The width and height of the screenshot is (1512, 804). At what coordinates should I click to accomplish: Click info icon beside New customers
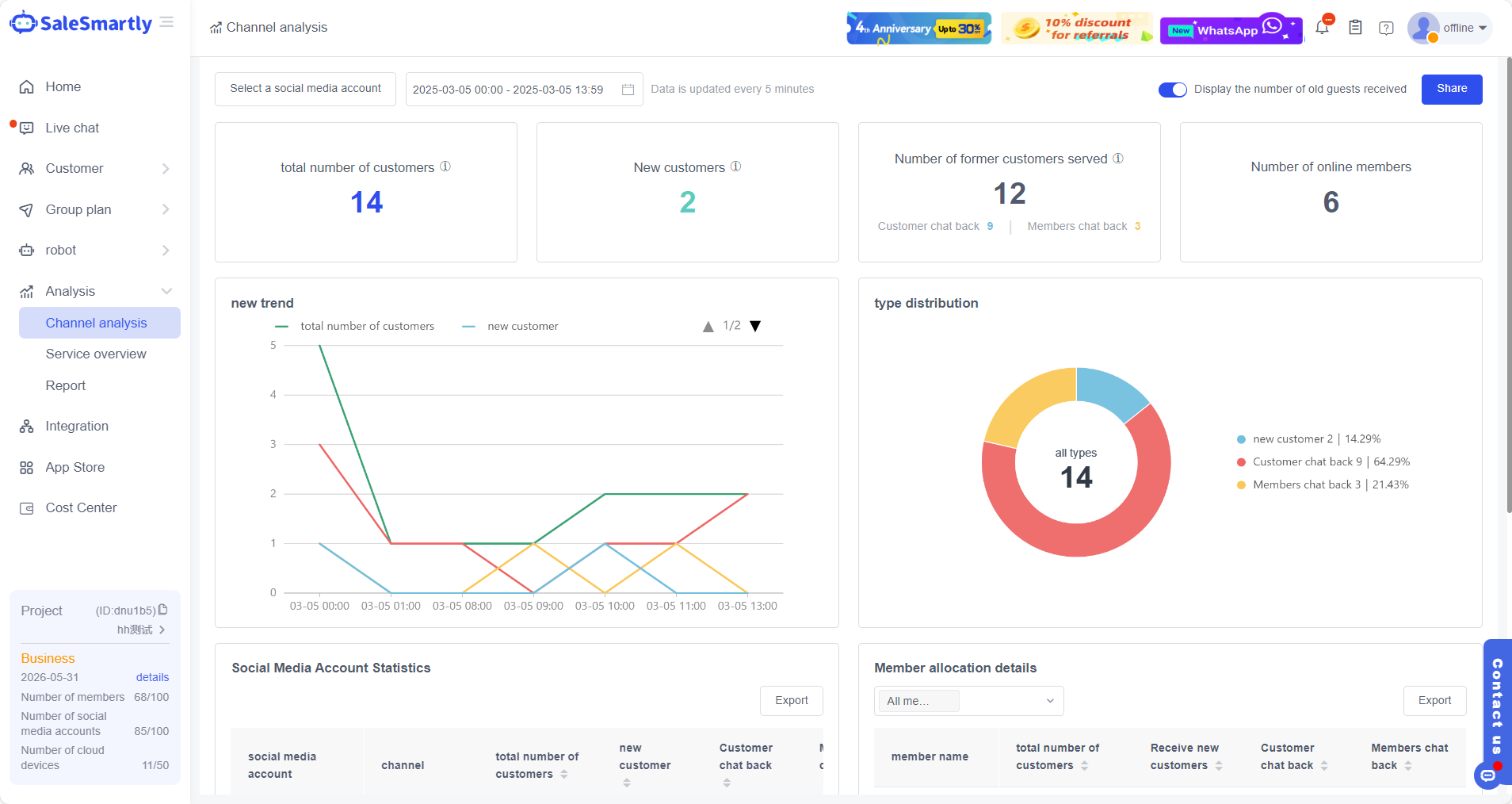[735, 167]
